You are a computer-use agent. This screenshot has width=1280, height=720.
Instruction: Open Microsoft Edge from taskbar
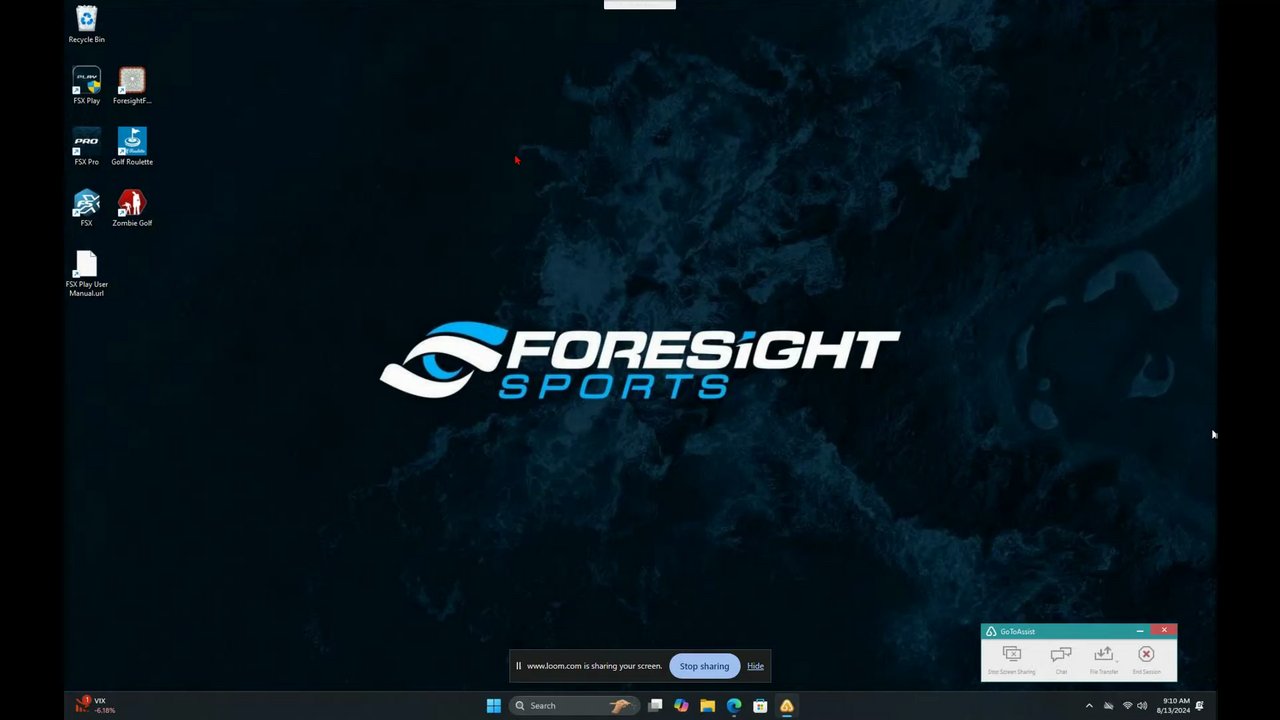coord(734,706)
